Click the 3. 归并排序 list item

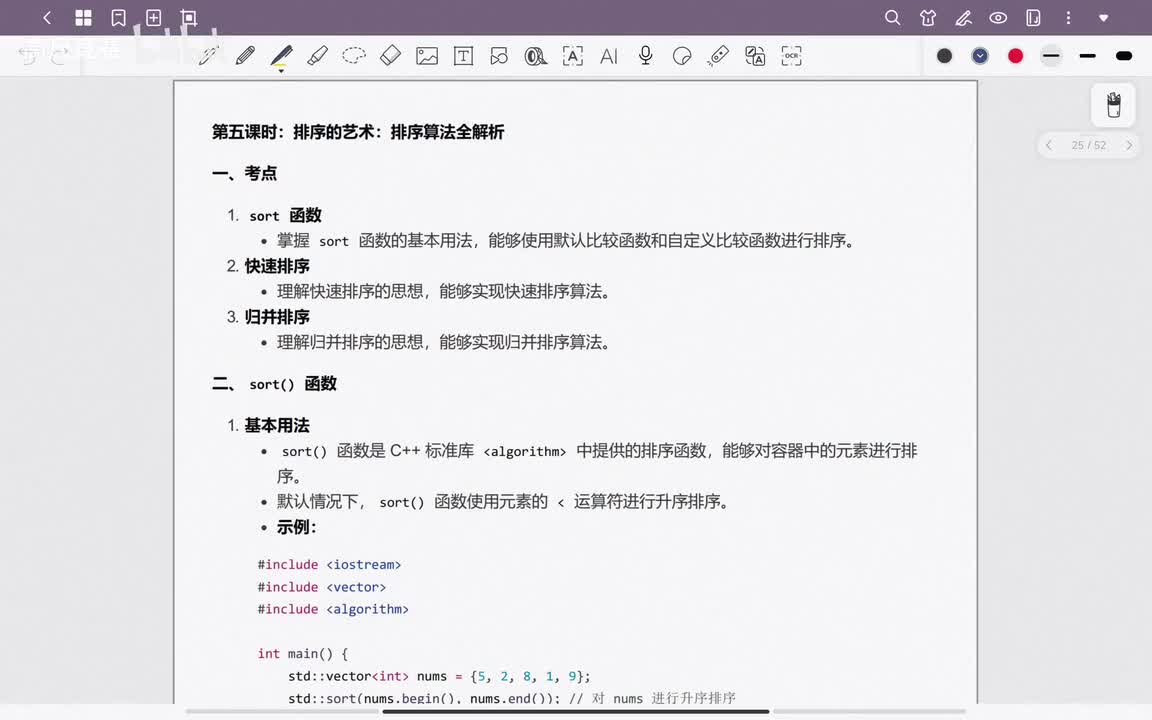tap(268, 317)
